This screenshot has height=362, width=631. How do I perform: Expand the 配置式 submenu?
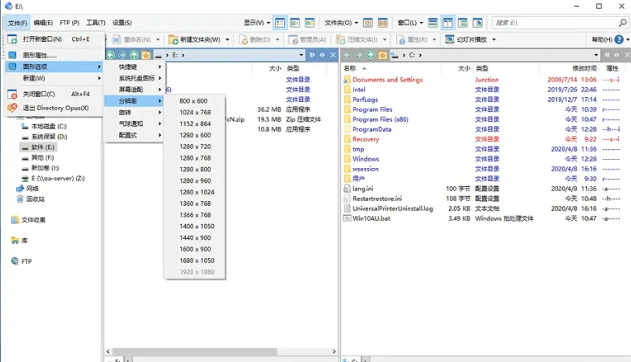tap(134, 135)
